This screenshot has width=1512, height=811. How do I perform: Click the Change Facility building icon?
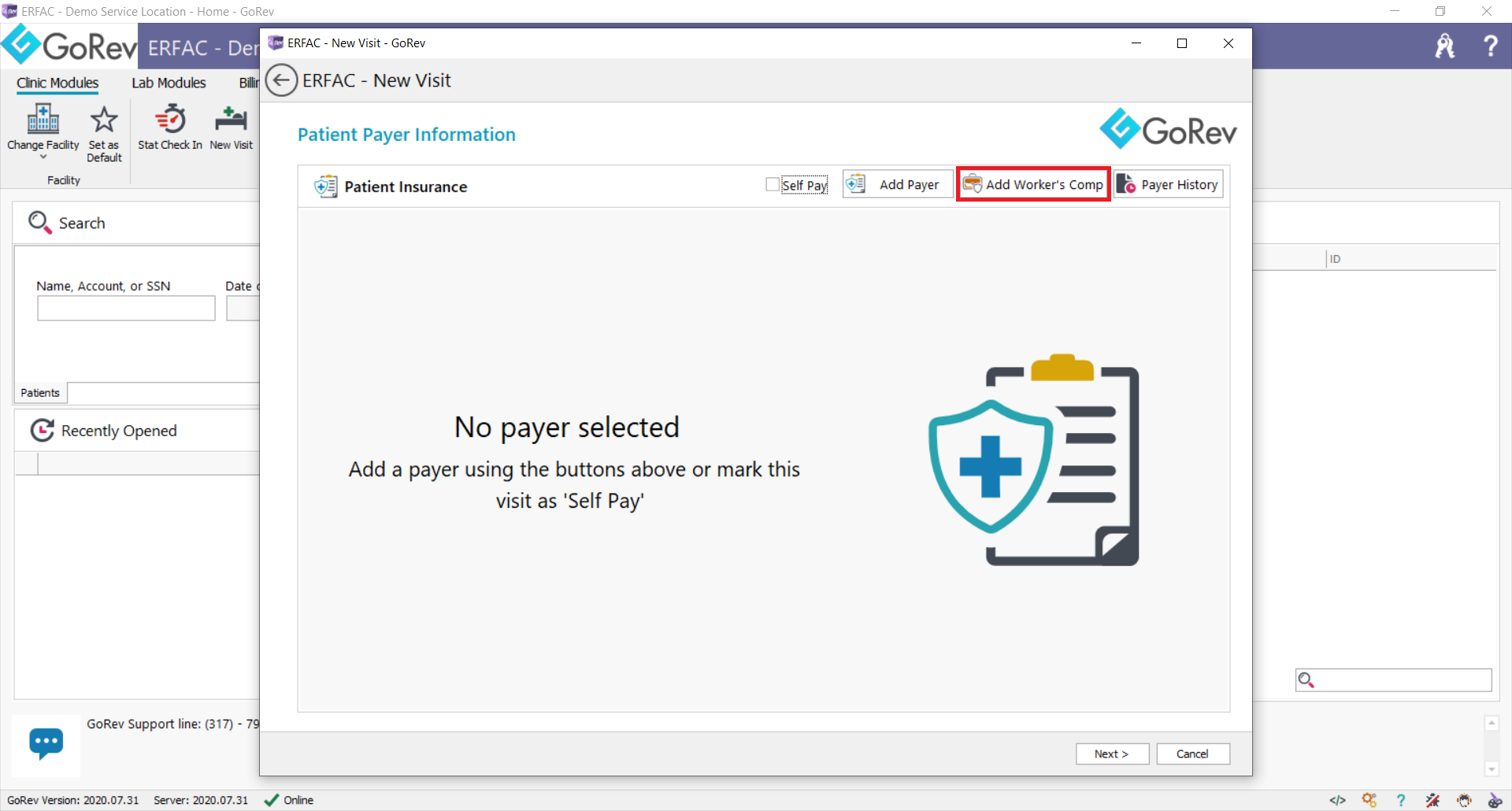43,119
